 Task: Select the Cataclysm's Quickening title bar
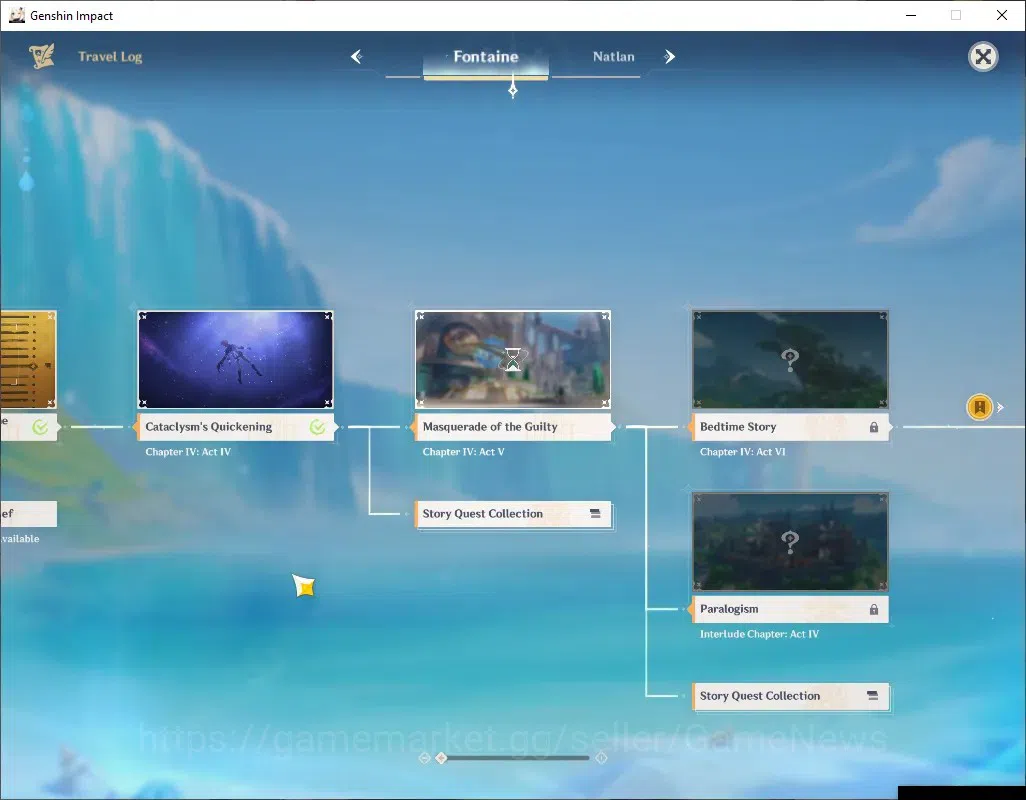(236, 427)
